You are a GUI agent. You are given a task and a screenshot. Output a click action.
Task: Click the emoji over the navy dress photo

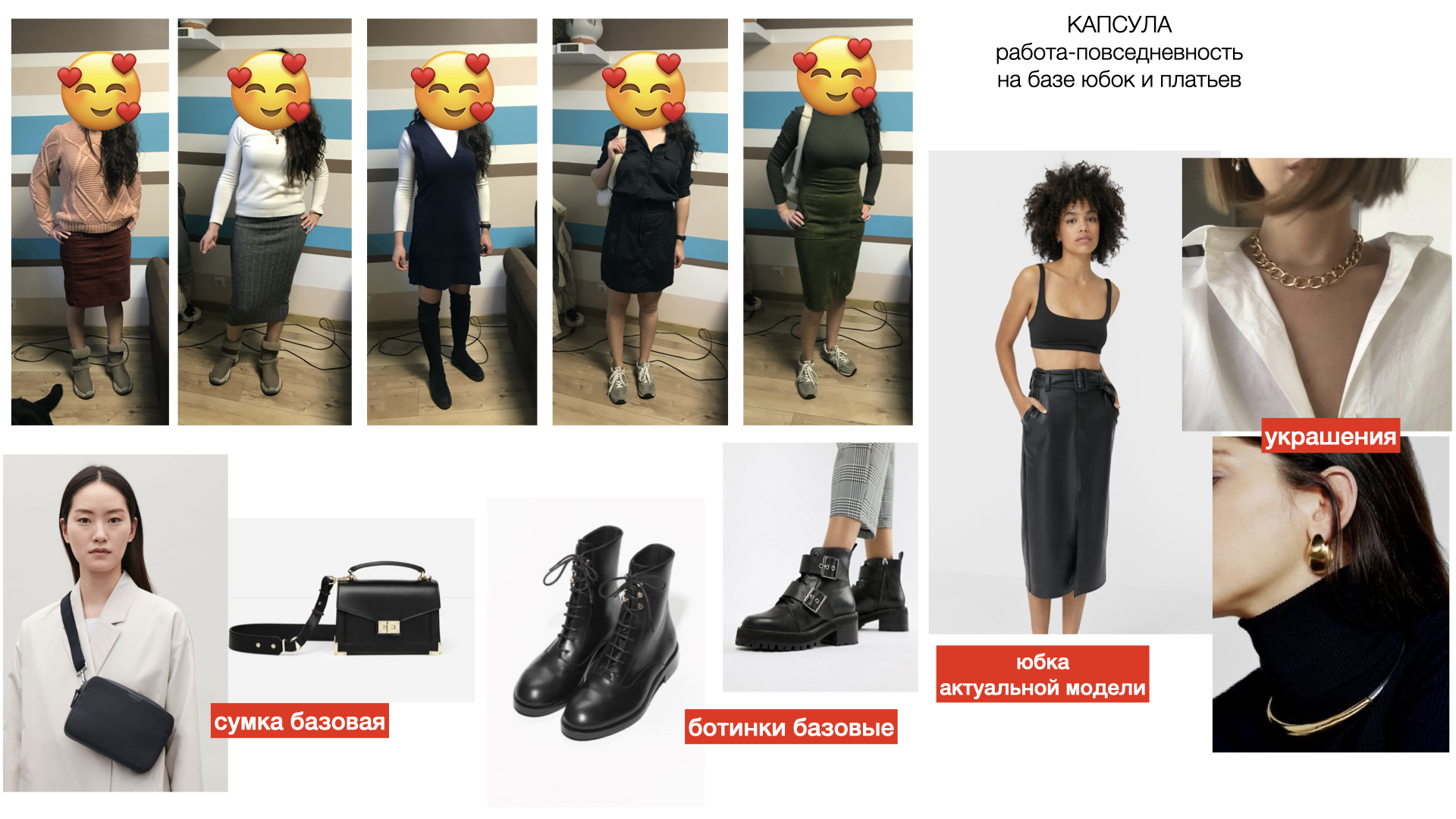pyautogui.click(x=453, y=90)
